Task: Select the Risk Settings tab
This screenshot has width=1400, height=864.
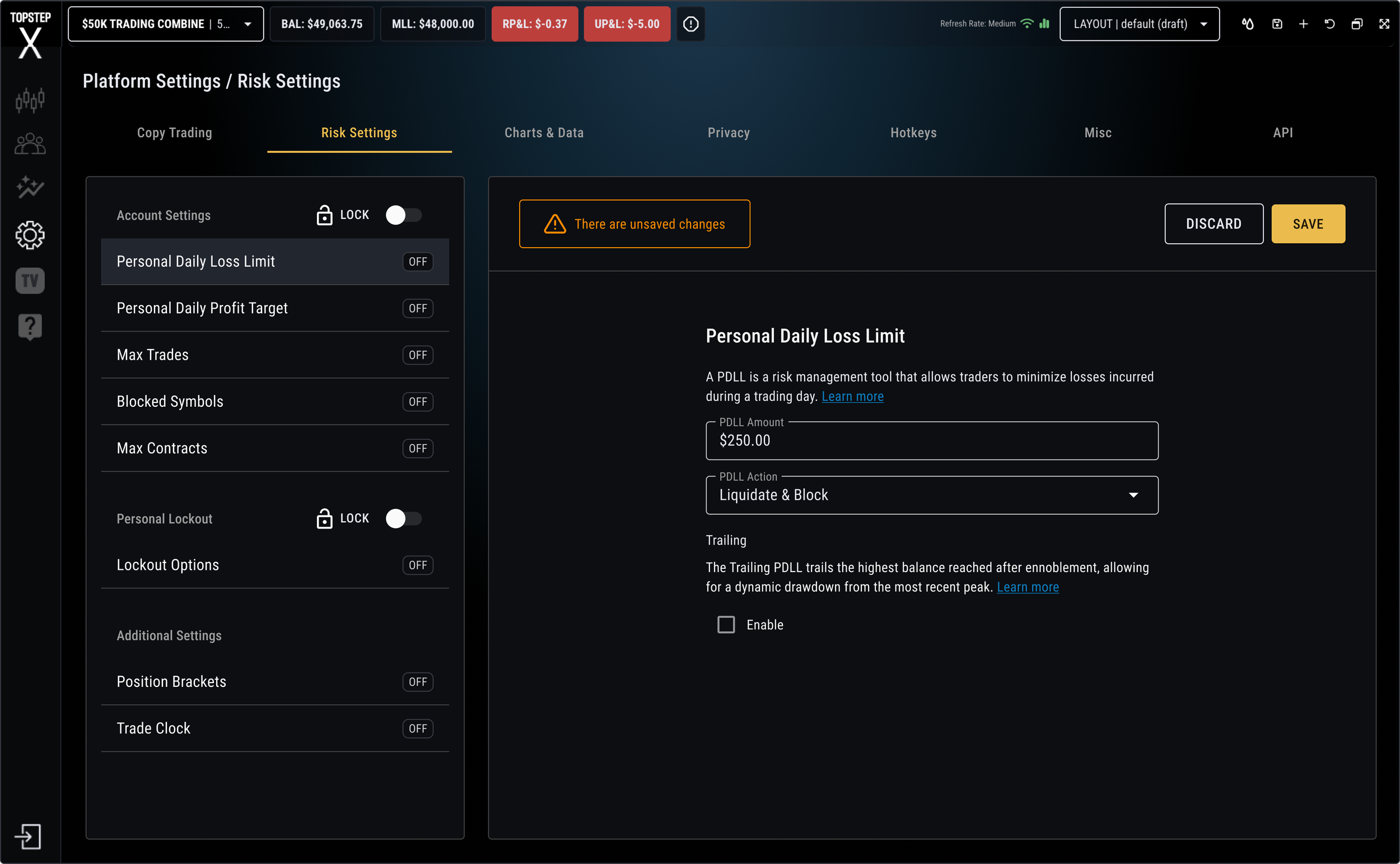Action: coord(359,133)
